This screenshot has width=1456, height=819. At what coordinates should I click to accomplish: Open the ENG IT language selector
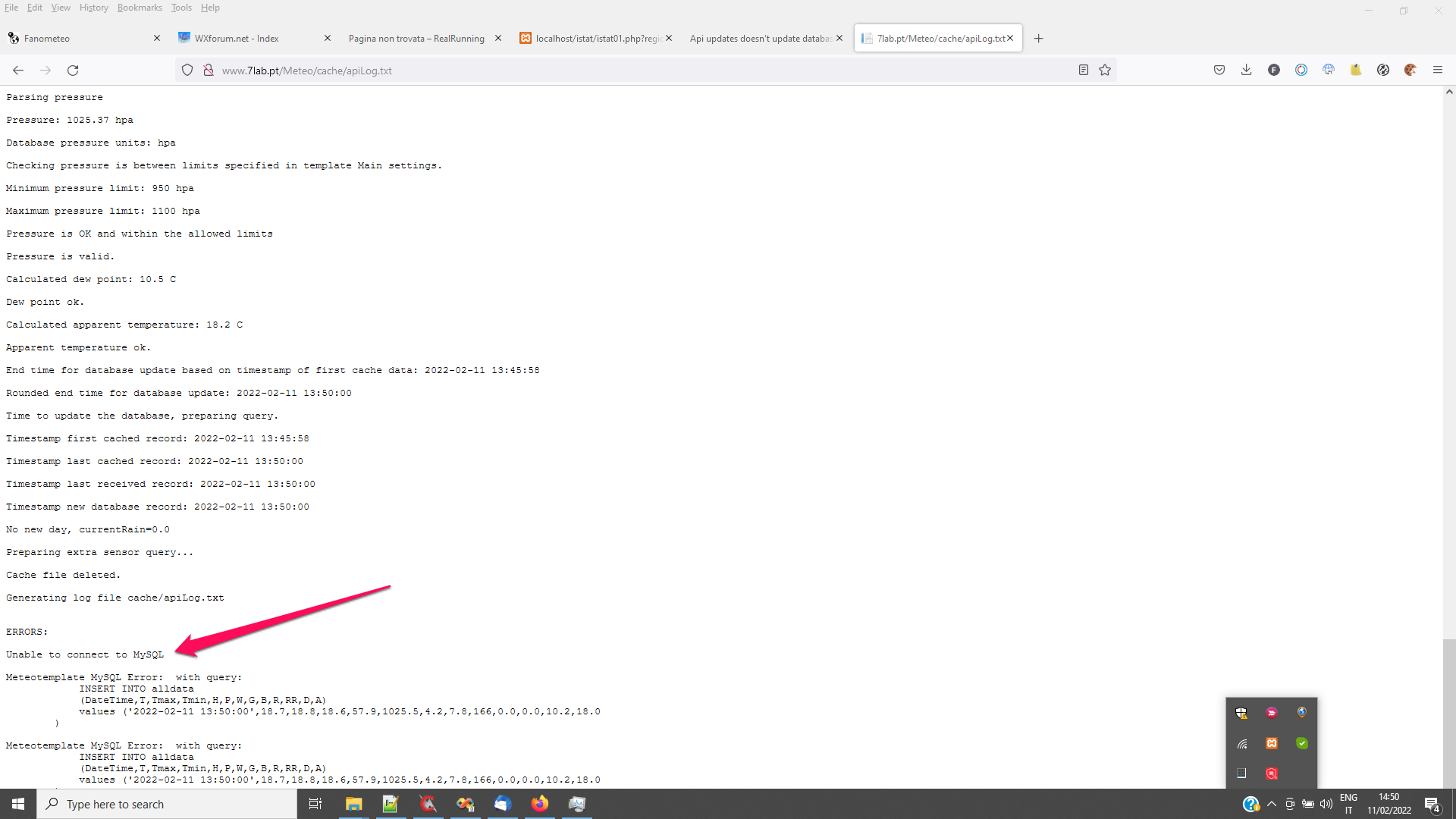point(1348,804)
